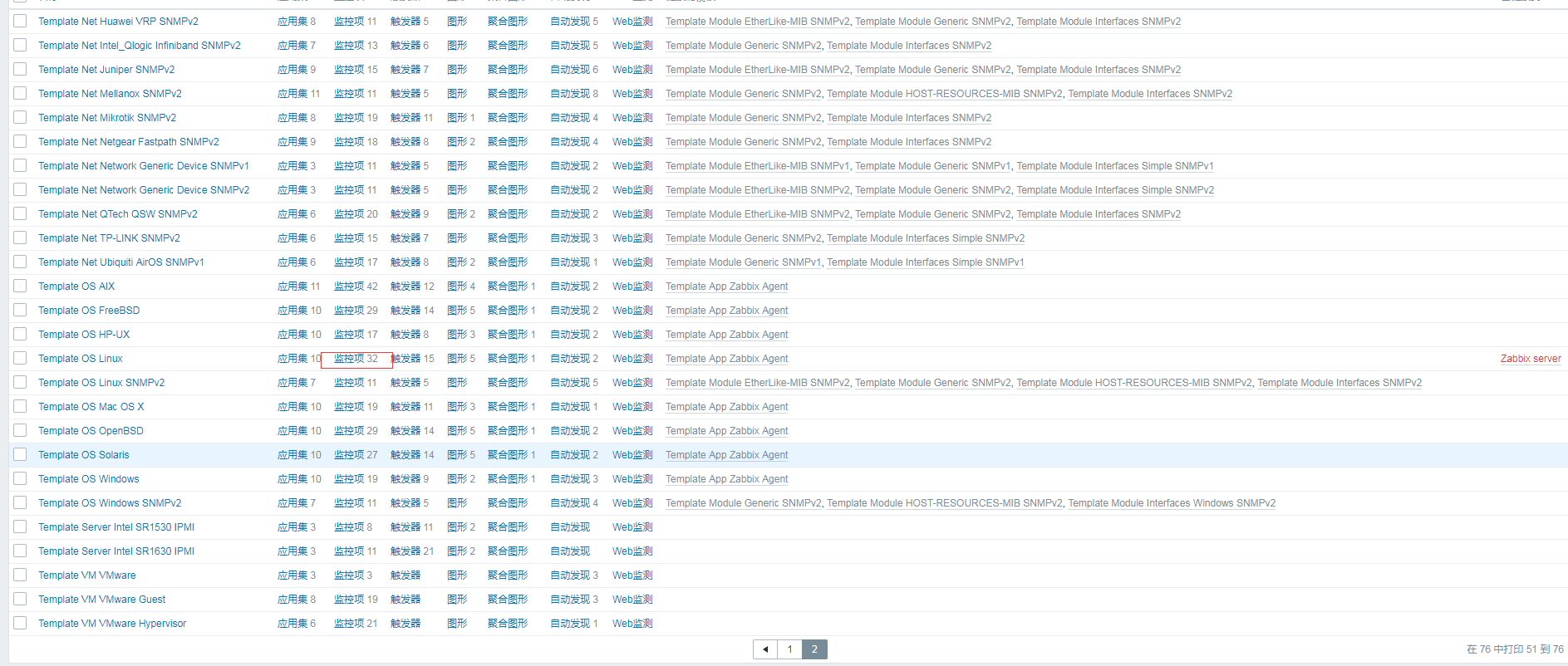Open 监控项 20 of Template Net QTech QSW

tap(356, 214)
